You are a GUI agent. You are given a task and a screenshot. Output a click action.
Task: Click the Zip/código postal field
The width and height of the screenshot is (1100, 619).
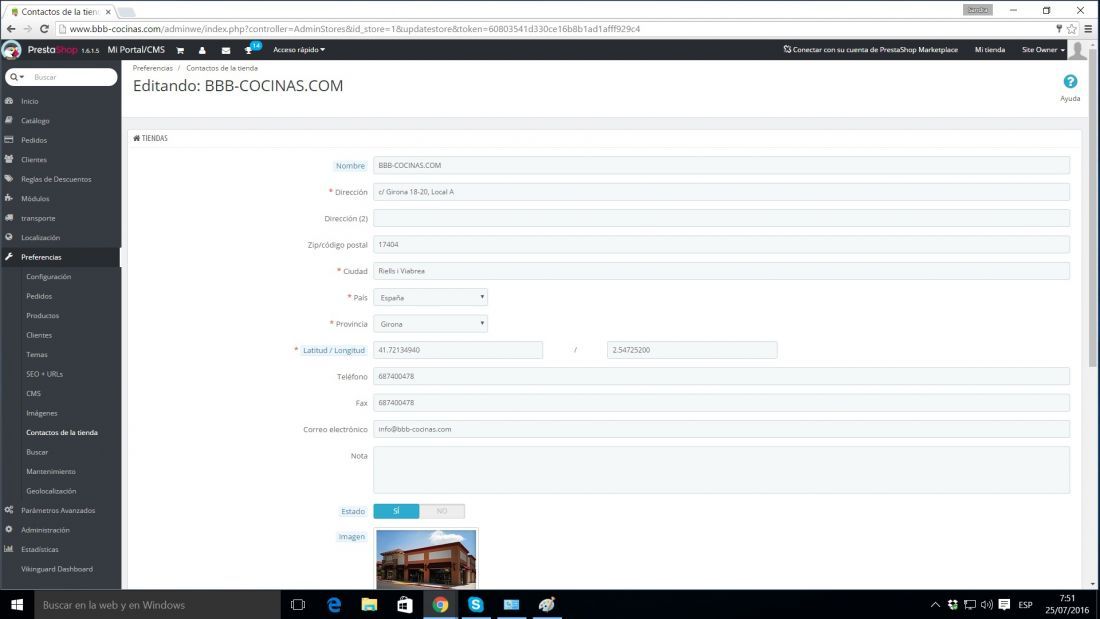(721, 244)
